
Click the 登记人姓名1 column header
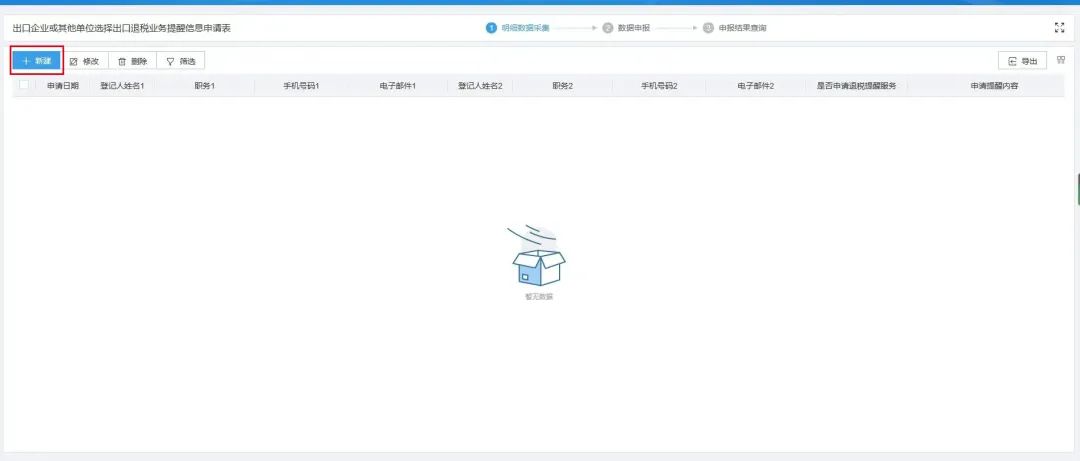[x=123, y=86]
